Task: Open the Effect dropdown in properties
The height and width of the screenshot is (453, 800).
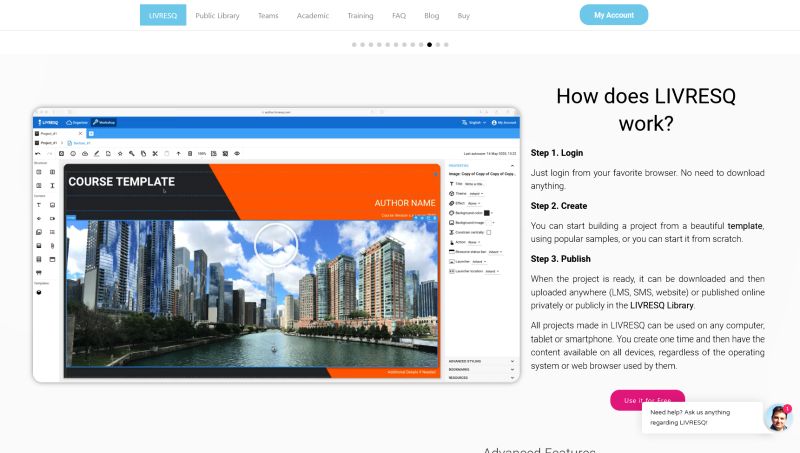Action: 475,203
